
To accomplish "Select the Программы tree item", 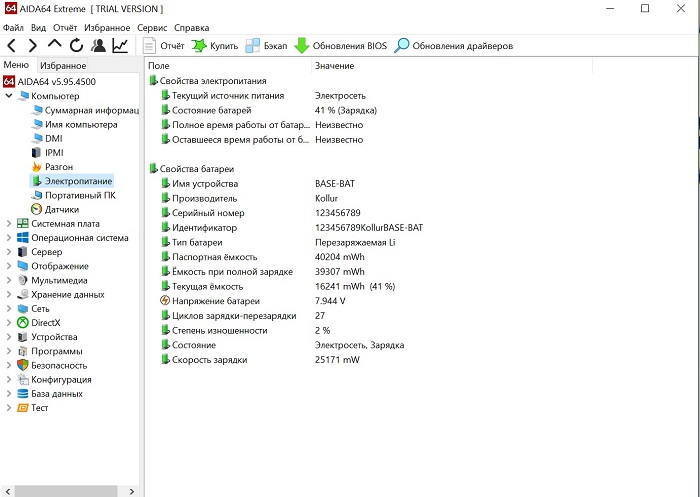I will click(x=50, y=351).
